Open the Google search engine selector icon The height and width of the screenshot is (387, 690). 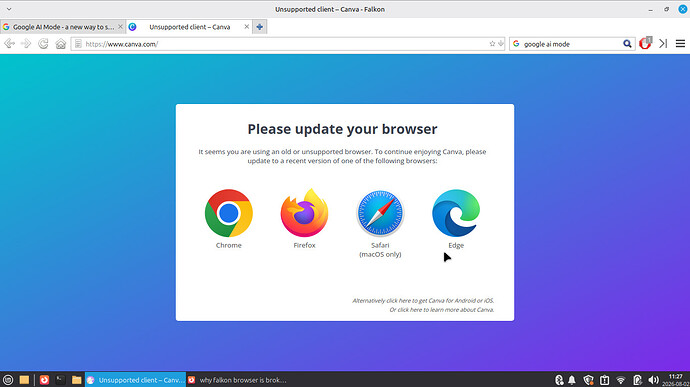516,44
